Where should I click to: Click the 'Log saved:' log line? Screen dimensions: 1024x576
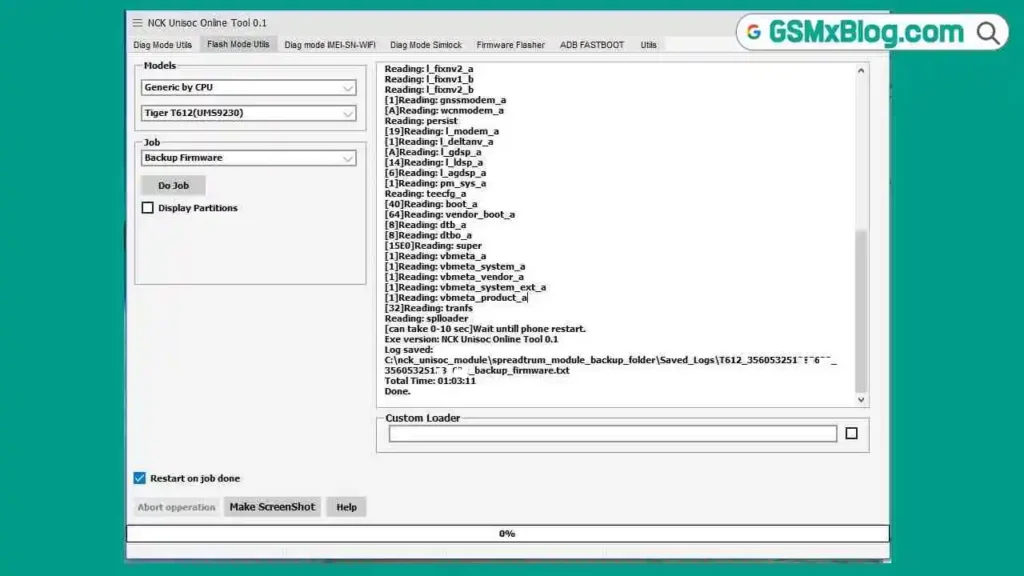pyautogui.click(x=408, y=350)
